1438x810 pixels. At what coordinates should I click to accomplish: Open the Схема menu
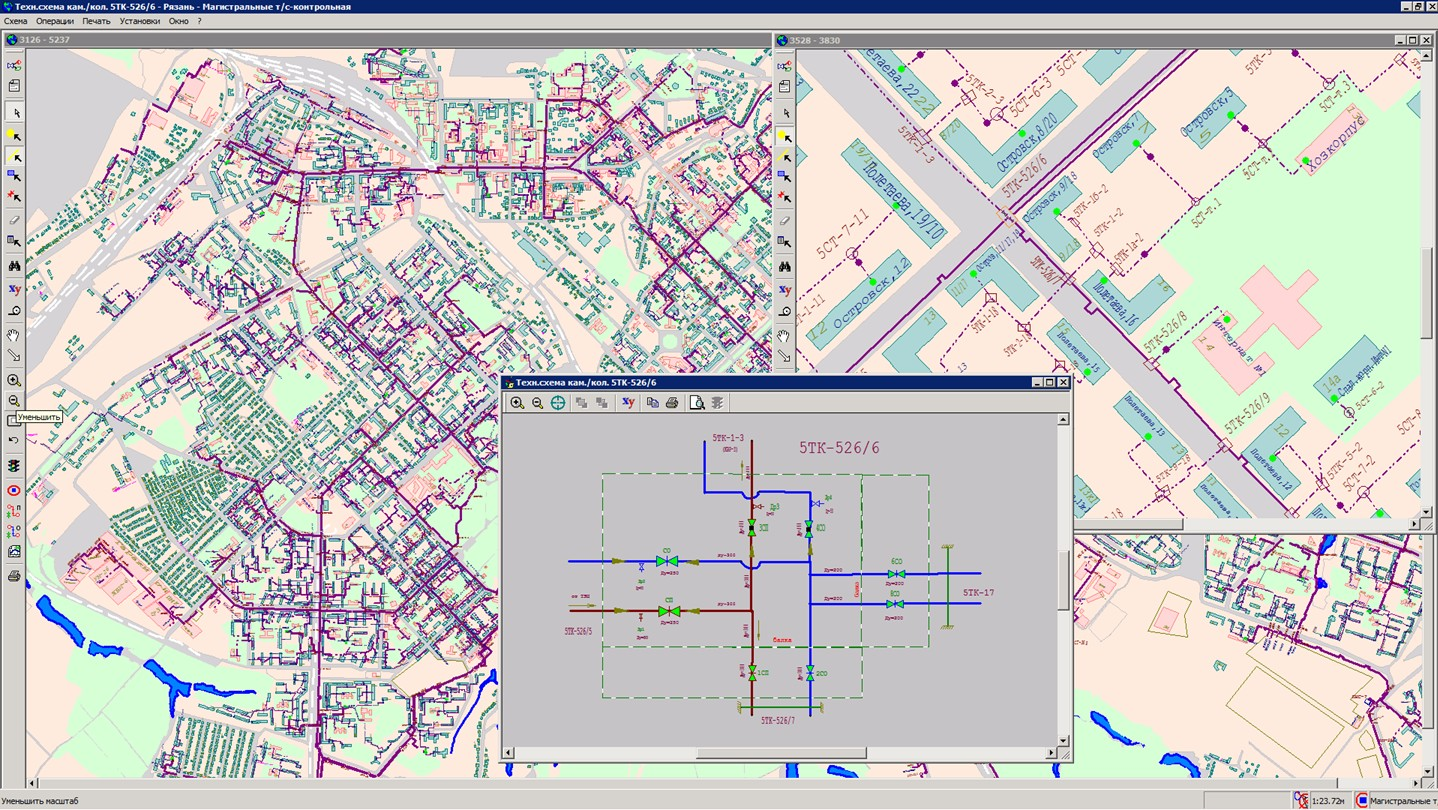click(x=15, y=21)
